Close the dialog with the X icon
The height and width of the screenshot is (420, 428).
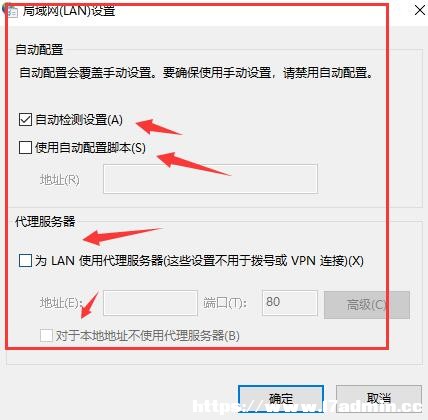pyautogui.click(x=420, y=9)
